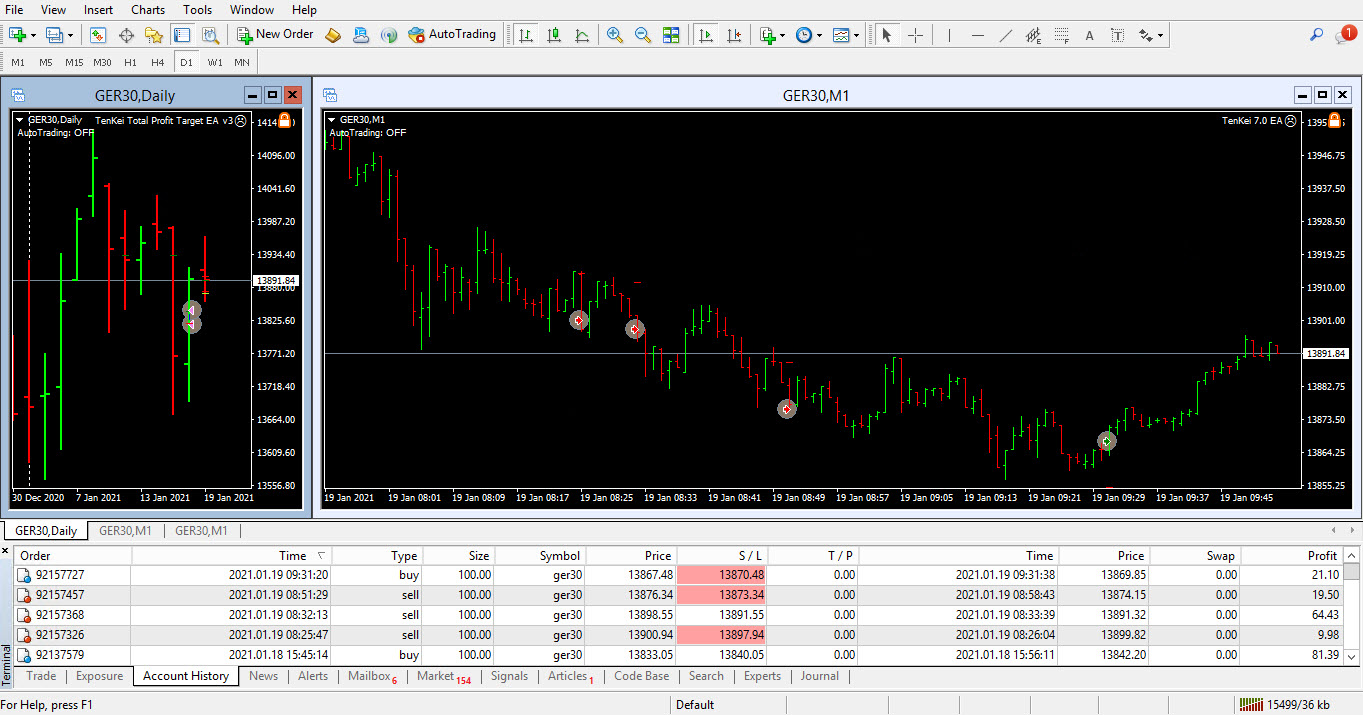Select the Fibonacci Retracement tool
The image size is (1363, 715).
click(1061, 35)
